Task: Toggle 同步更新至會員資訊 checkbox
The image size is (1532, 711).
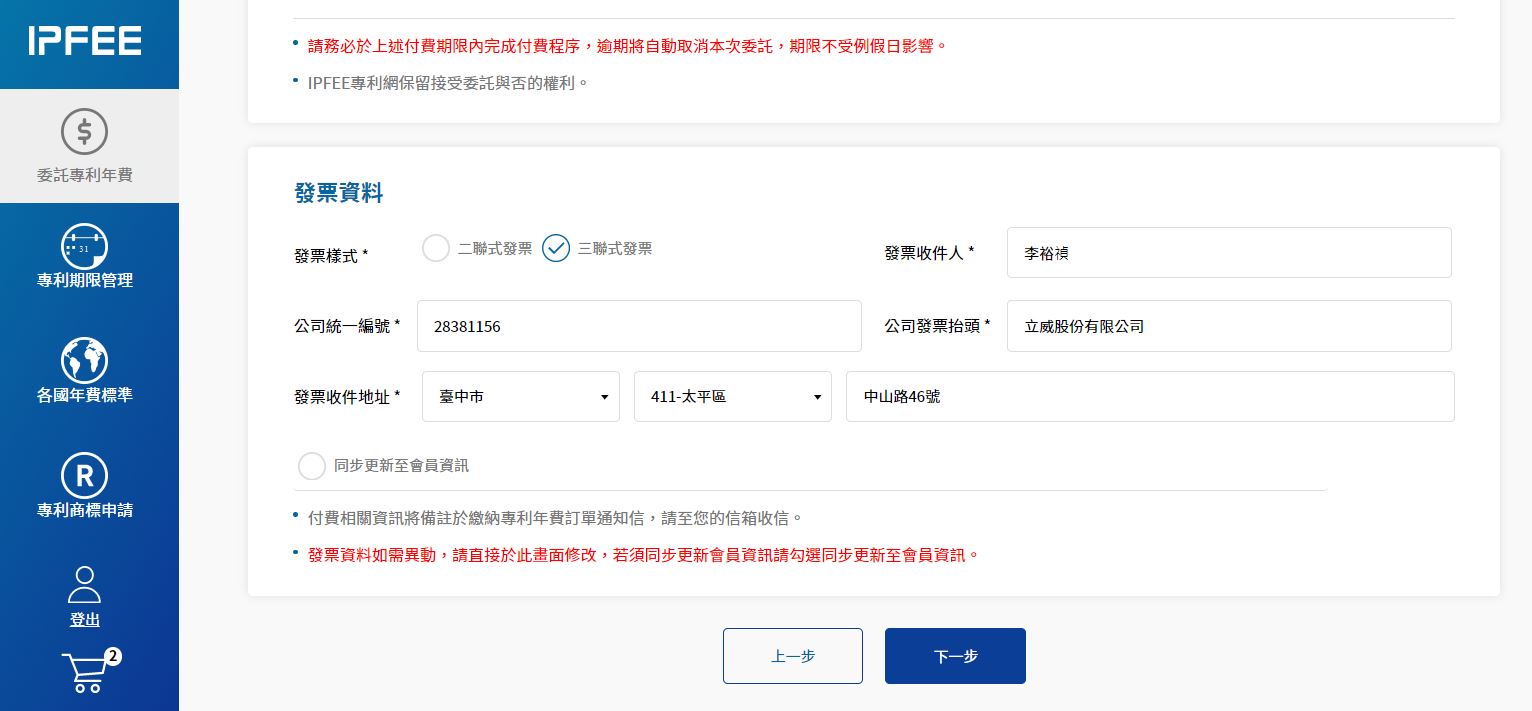Action: coord(312,466)
